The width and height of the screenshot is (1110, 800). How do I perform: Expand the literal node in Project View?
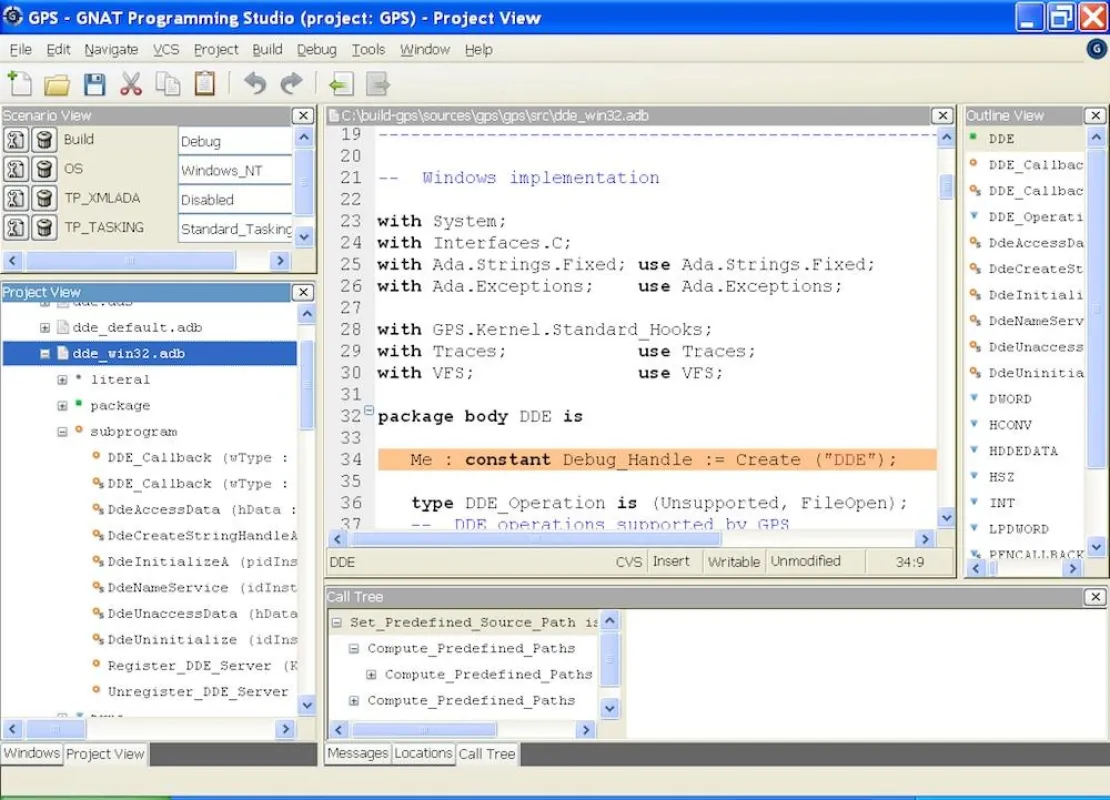(62, 379)
